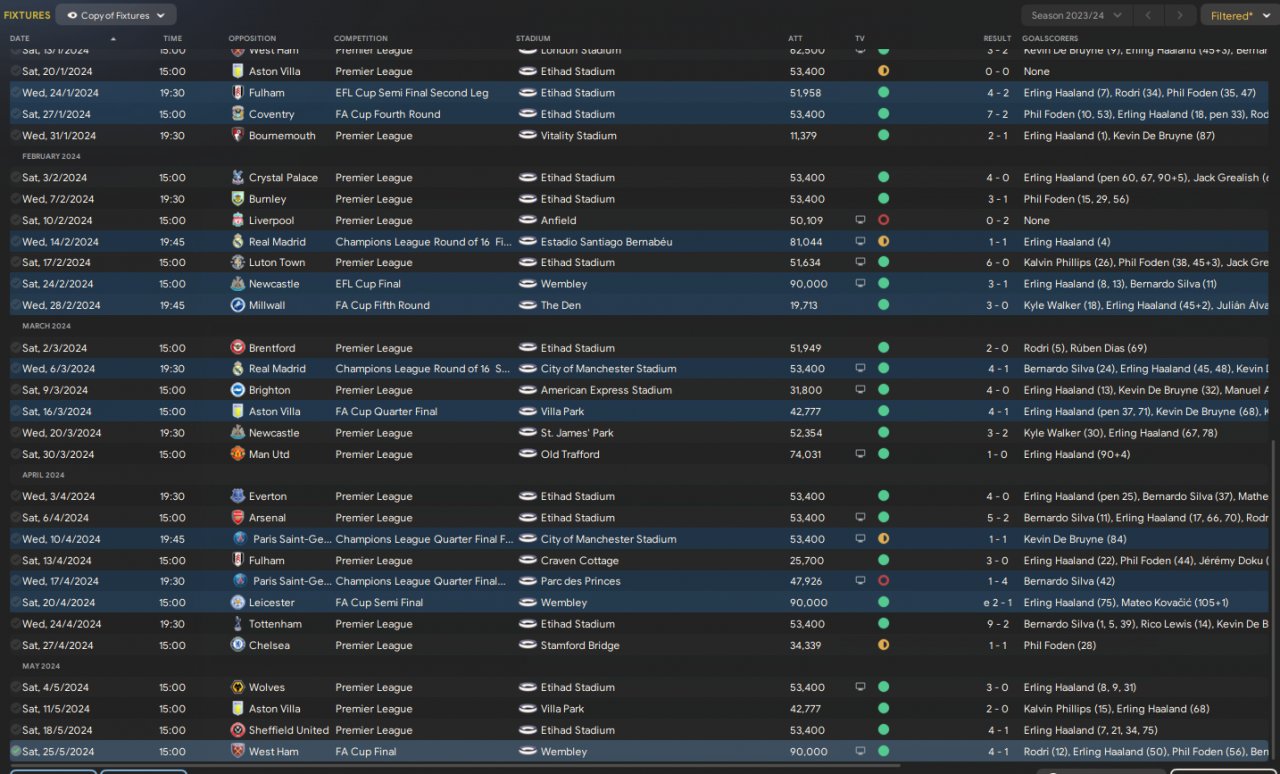Open the Estadio Santiago Bernabéu stadium link

click(606, 242)
